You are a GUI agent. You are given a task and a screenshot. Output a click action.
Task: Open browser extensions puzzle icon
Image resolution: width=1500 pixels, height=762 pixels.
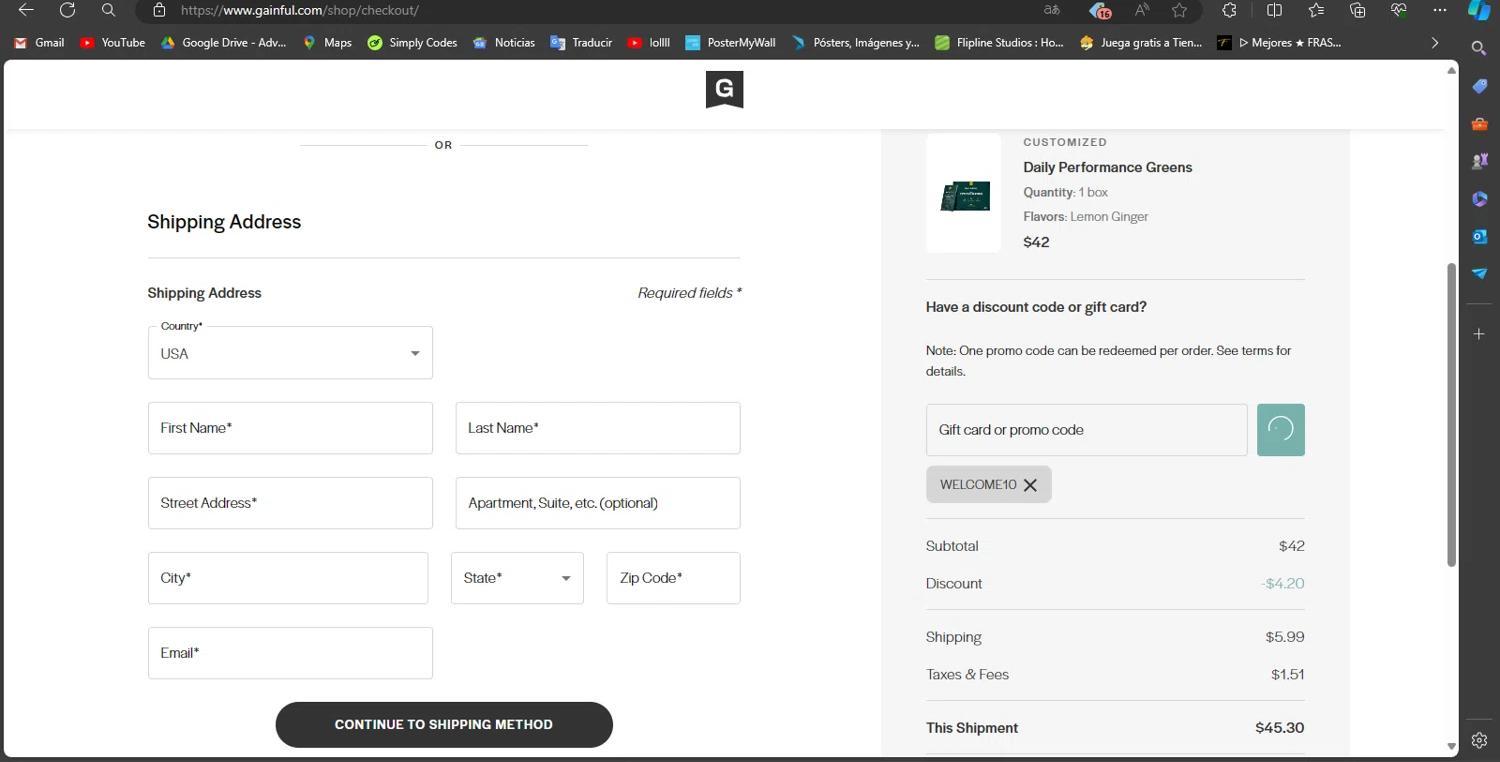coord(1229,10)
